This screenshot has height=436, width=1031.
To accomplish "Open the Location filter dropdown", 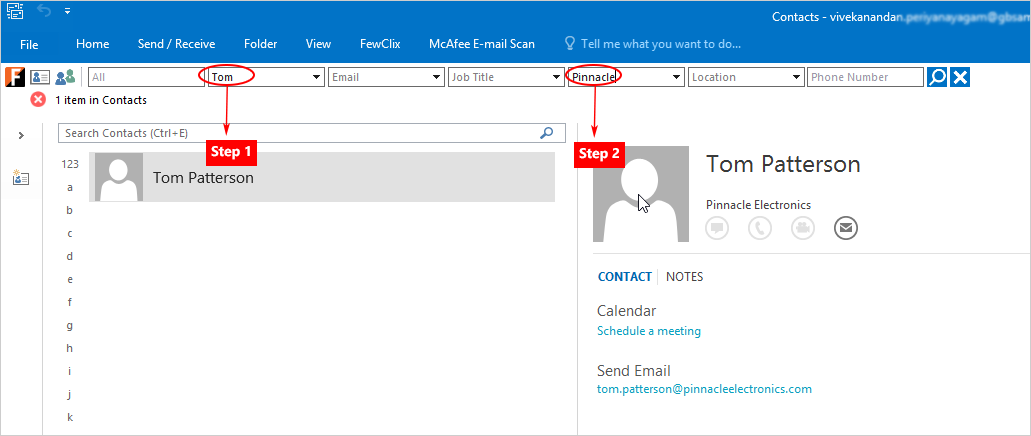I will pyautogui.click(x=797, y=77).
